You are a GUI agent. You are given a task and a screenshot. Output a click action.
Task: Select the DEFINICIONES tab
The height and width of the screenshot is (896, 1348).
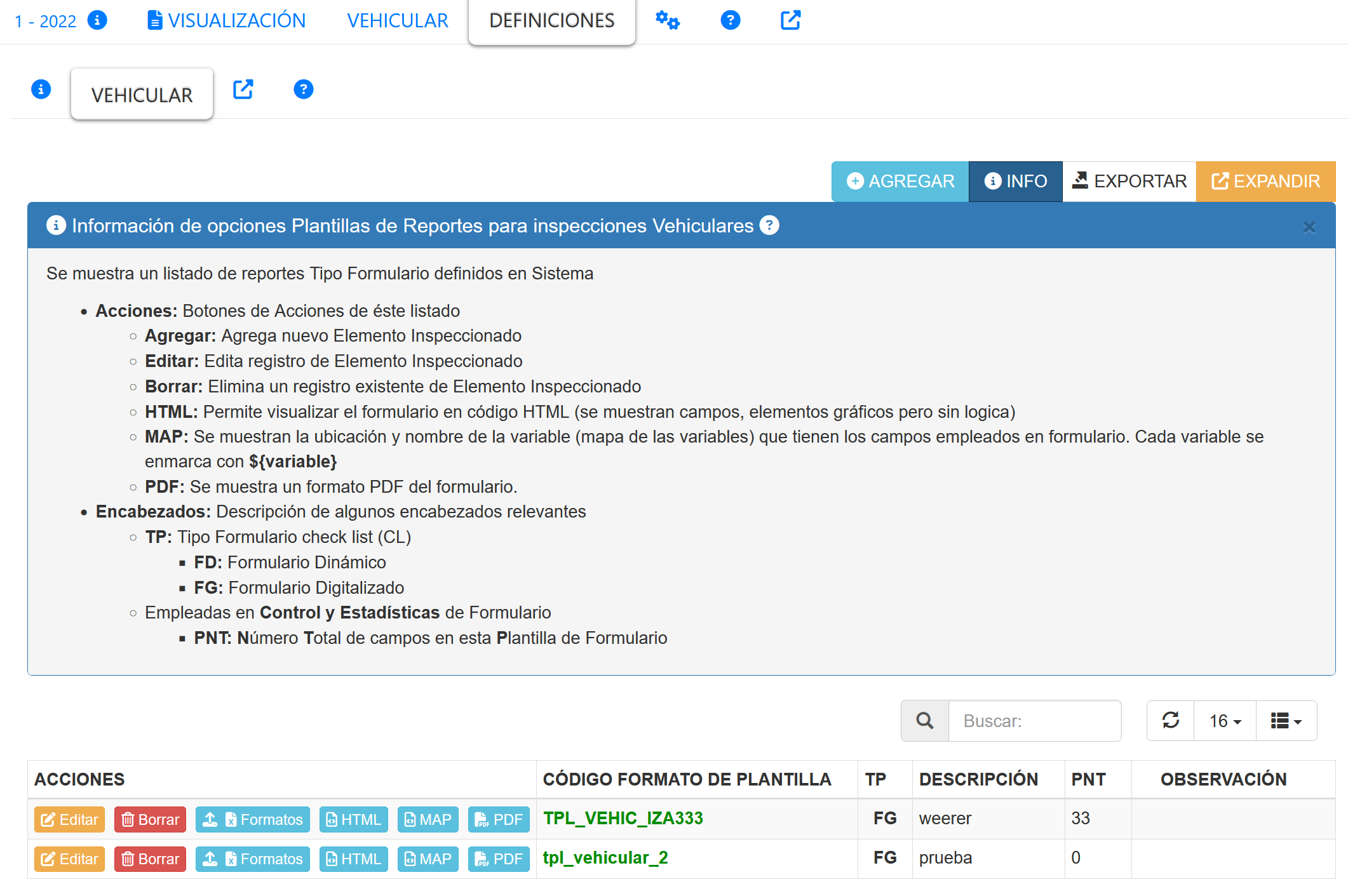551,20
